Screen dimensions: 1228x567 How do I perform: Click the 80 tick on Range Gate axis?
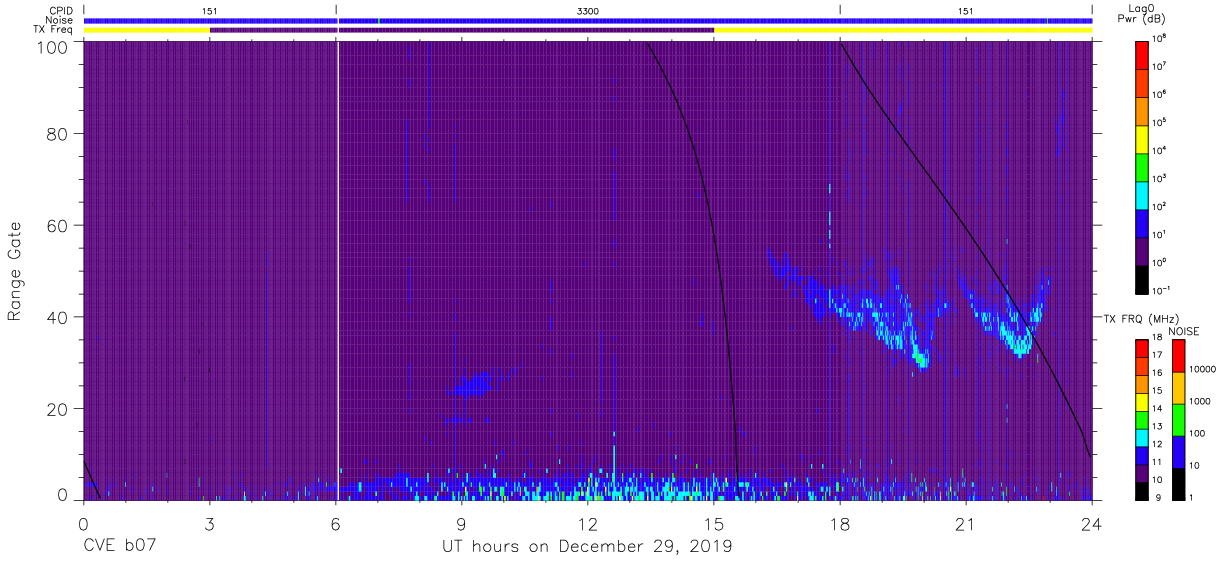(57, 133)
